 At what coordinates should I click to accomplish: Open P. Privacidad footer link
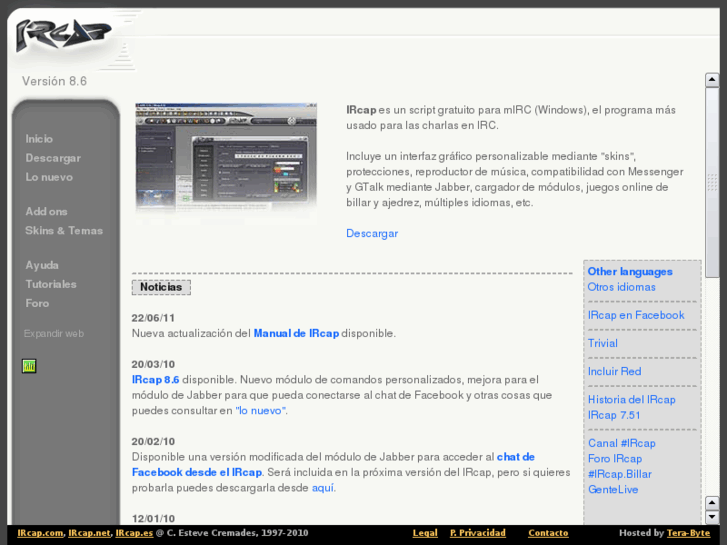[478, 533]
